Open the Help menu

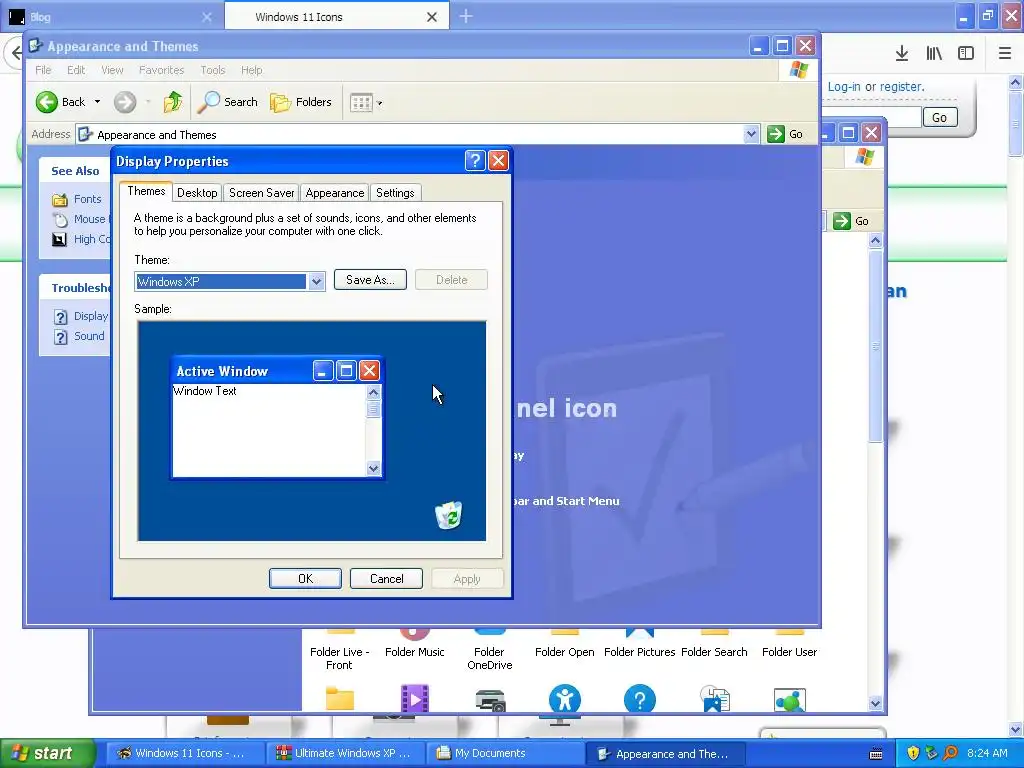(x=251, y=70)
